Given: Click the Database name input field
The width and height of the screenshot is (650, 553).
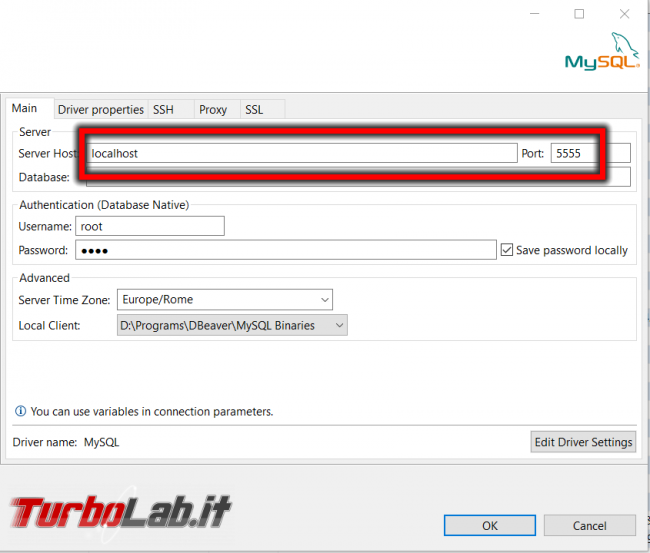Looking at the screenshot, I should point(358,177).
